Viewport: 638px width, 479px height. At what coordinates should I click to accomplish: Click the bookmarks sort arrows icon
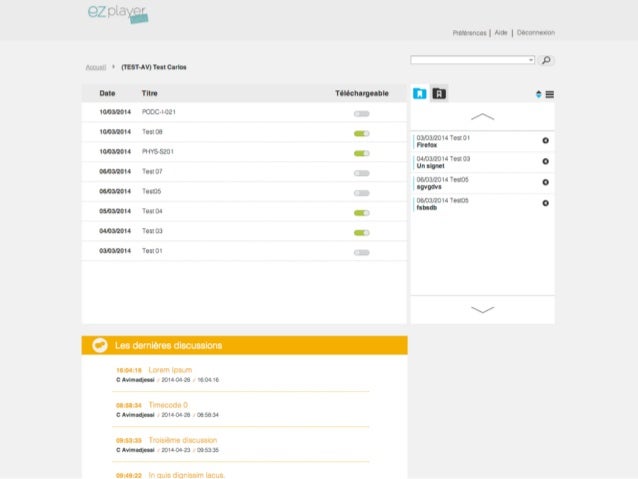(538, 94)
